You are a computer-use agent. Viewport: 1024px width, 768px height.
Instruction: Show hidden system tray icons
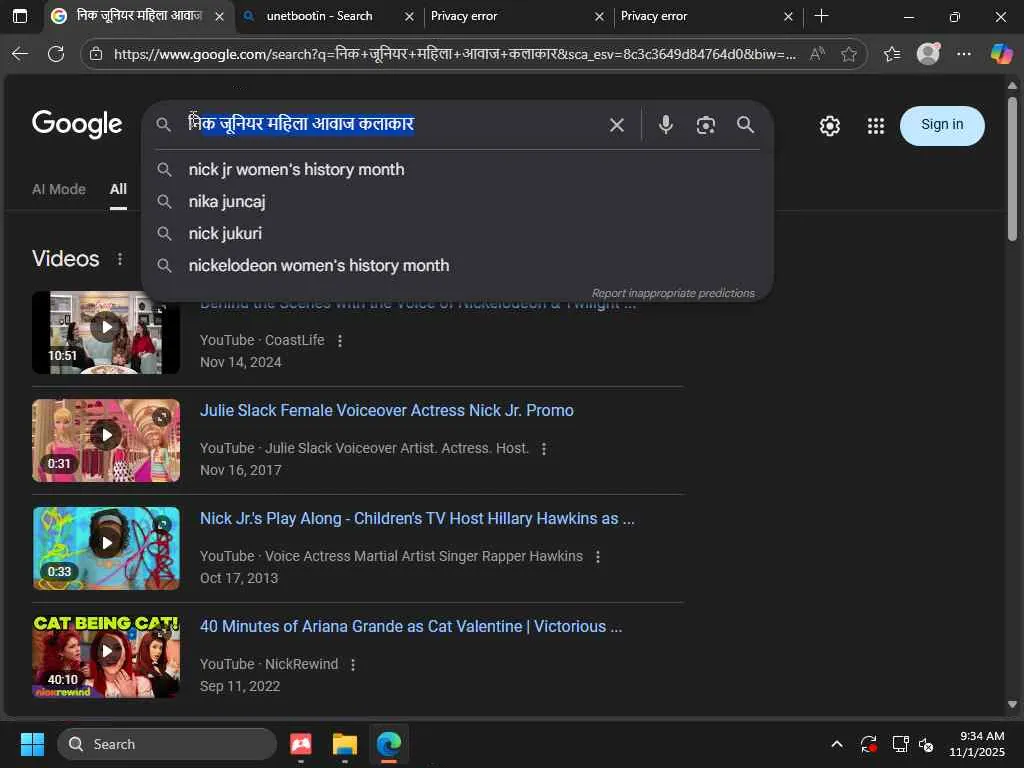836,744
